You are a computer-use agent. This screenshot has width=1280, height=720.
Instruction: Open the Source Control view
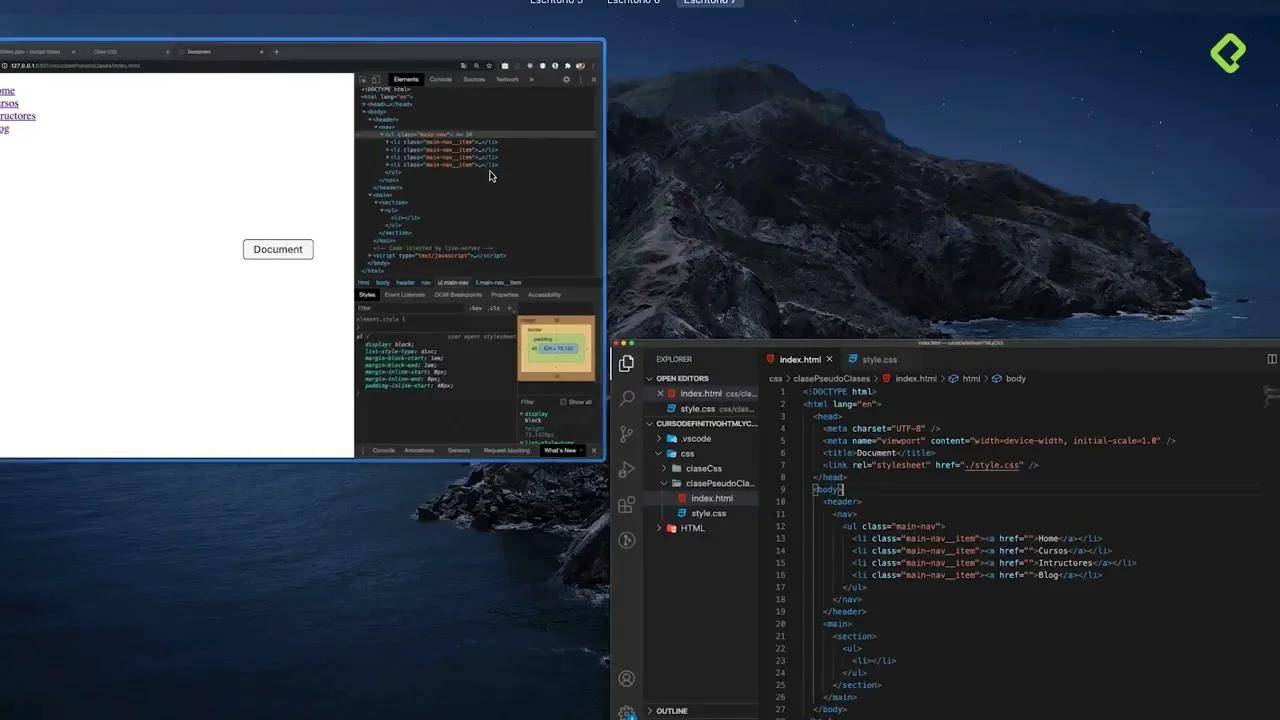tap(627, 434)
